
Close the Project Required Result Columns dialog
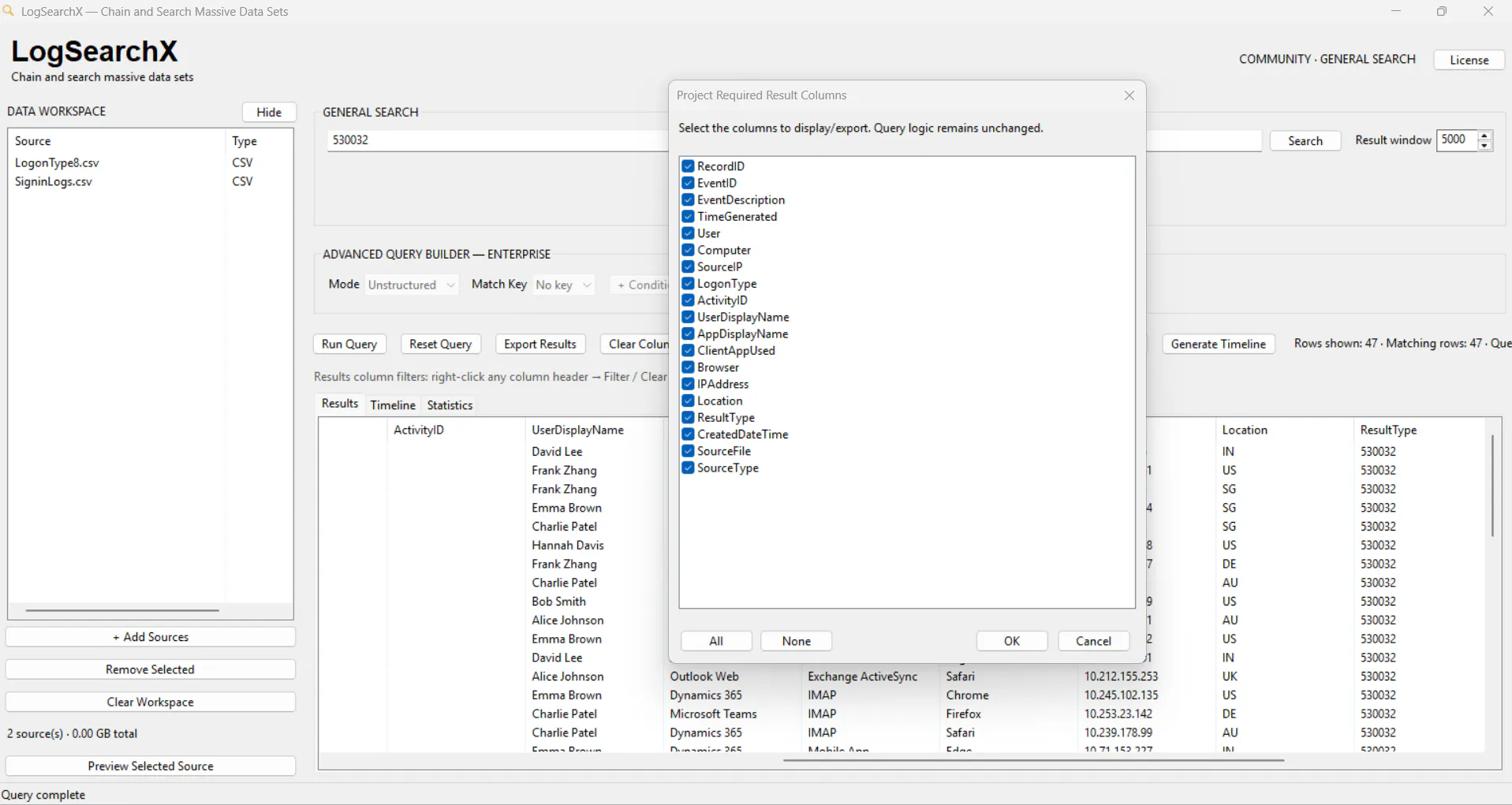point(1129,95)
